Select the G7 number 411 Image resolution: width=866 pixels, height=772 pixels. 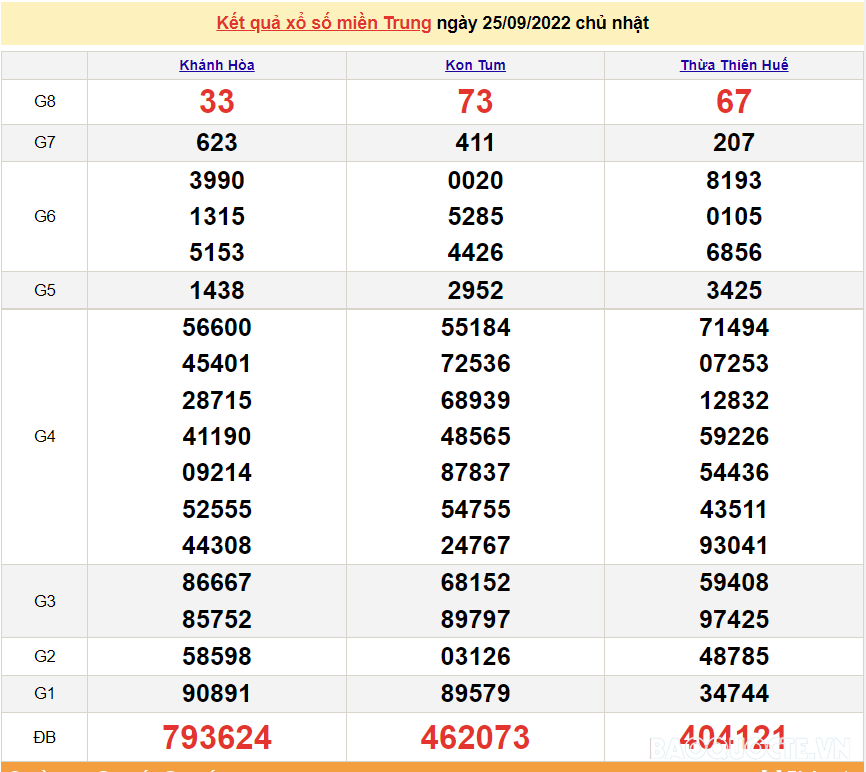[x=475, y=143]
